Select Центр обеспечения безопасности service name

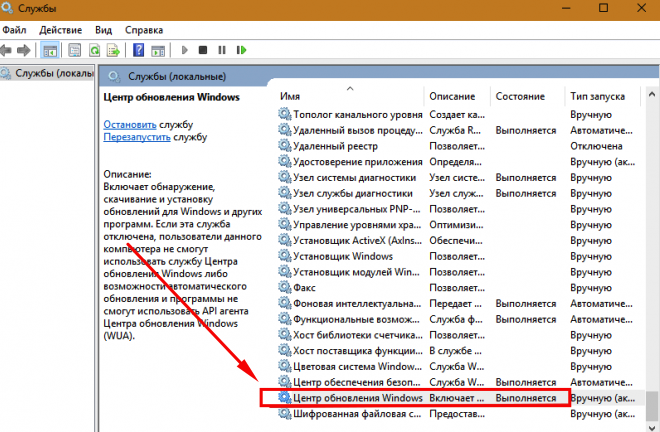click(357, 382)
